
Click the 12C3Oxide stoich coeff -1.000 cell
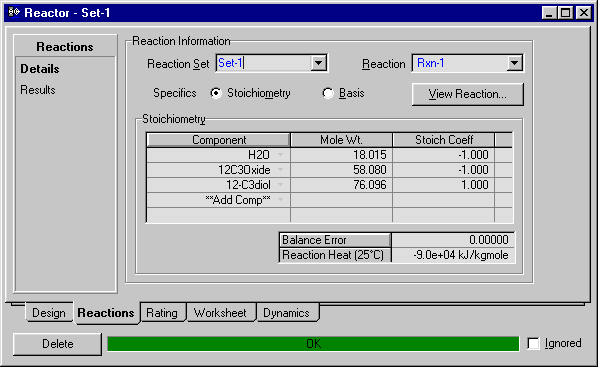(x=444, y=170)
